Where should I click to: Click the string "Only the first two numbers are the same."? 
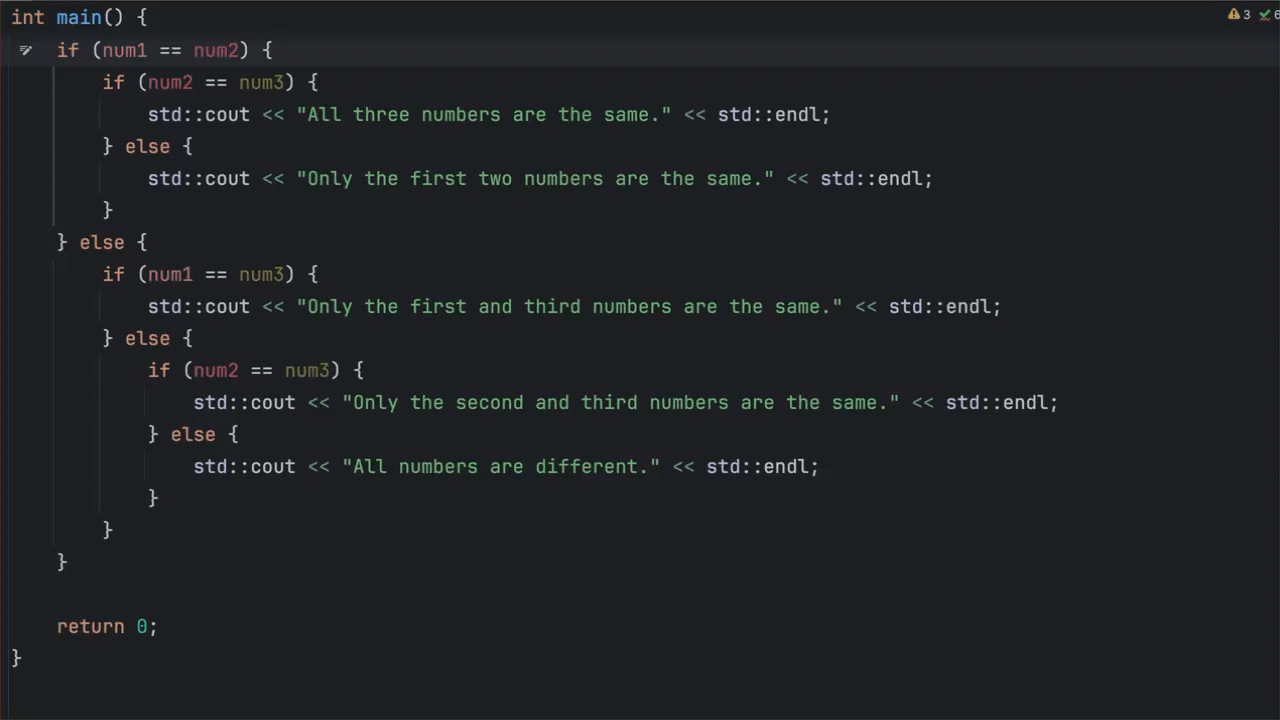pos(535,178)
